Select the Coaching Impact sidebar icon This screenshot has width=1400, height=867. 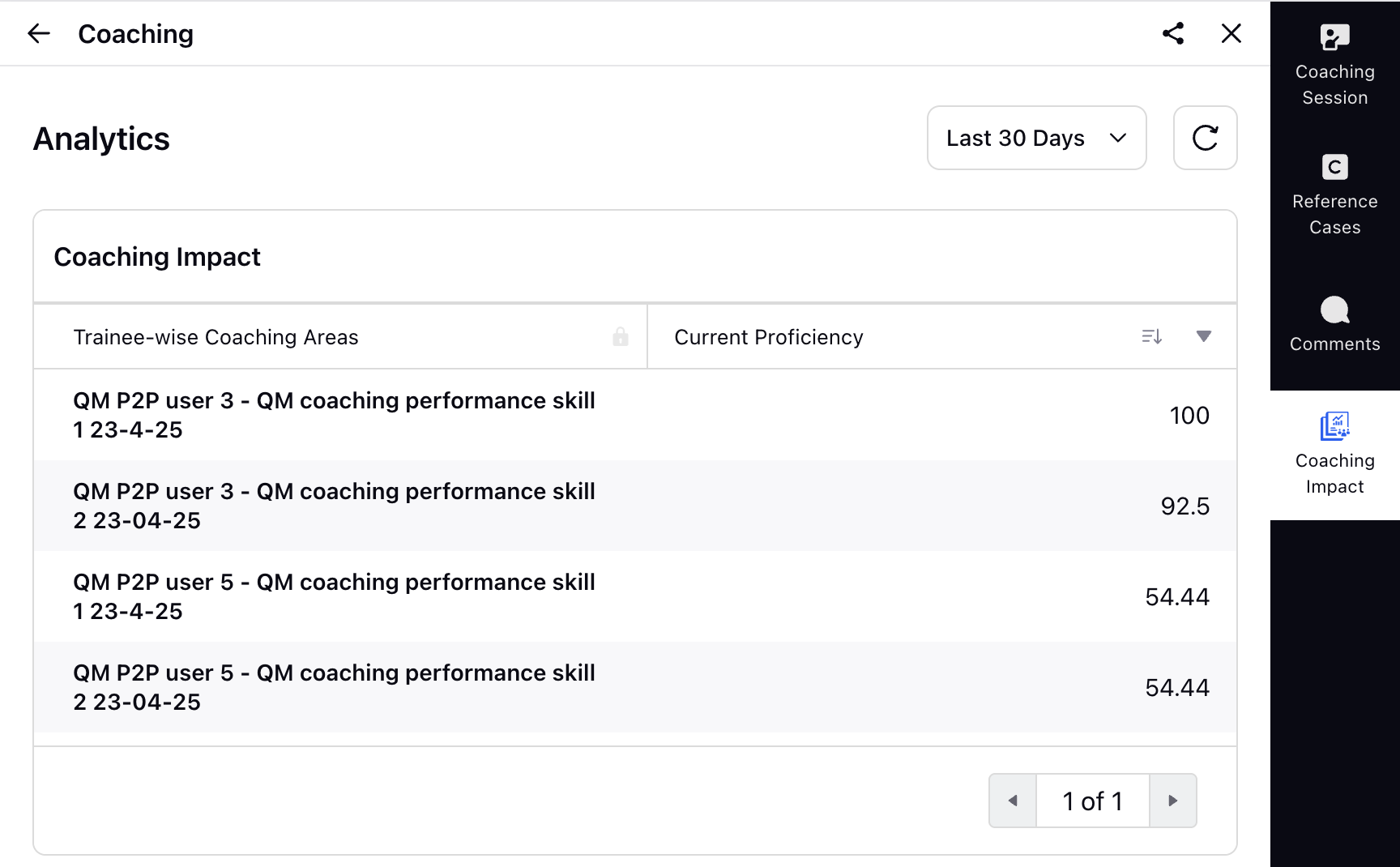click(x=1334, y=455)
